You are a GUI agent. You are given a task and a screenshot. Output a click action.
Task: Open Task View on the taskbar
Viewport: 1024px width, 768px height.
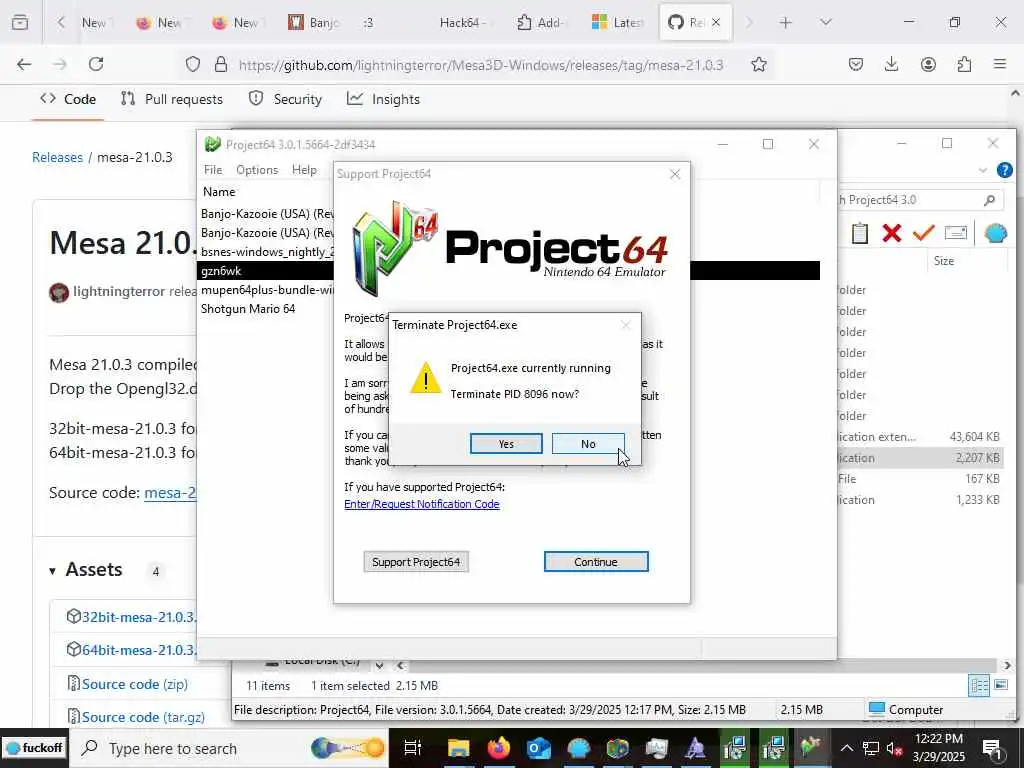(x=413, y=748)
